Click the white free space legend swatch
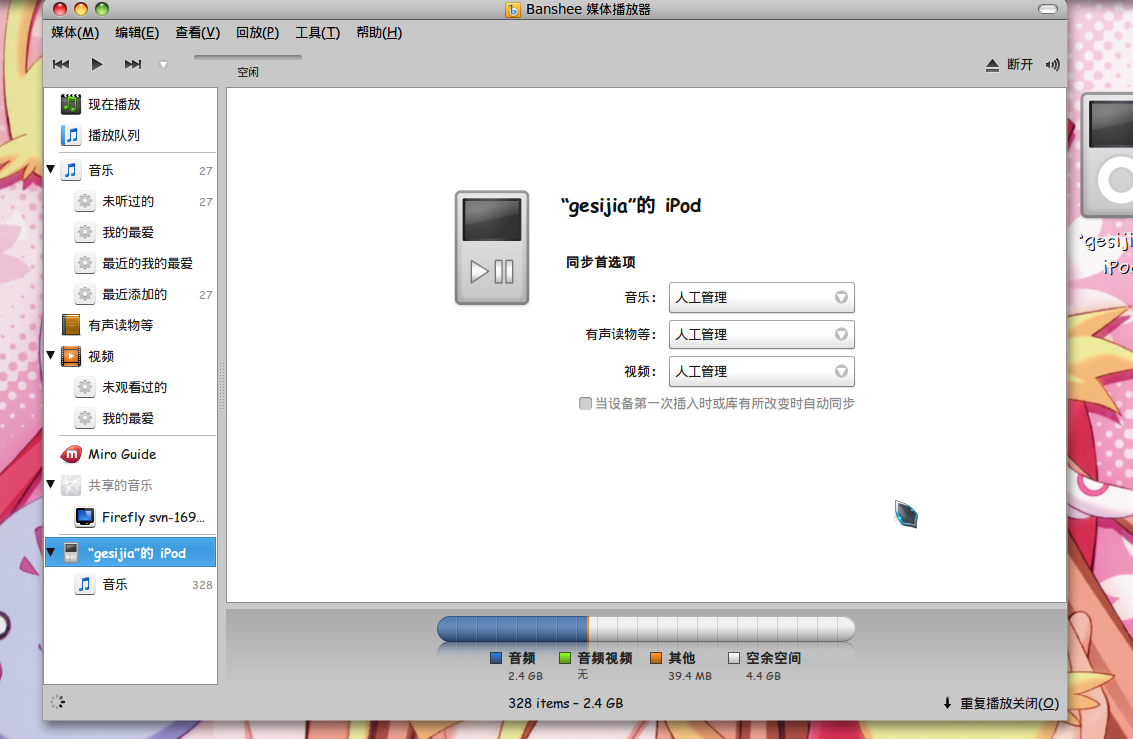The height and width of the screenshot is (739, 1133). [734, 658]
